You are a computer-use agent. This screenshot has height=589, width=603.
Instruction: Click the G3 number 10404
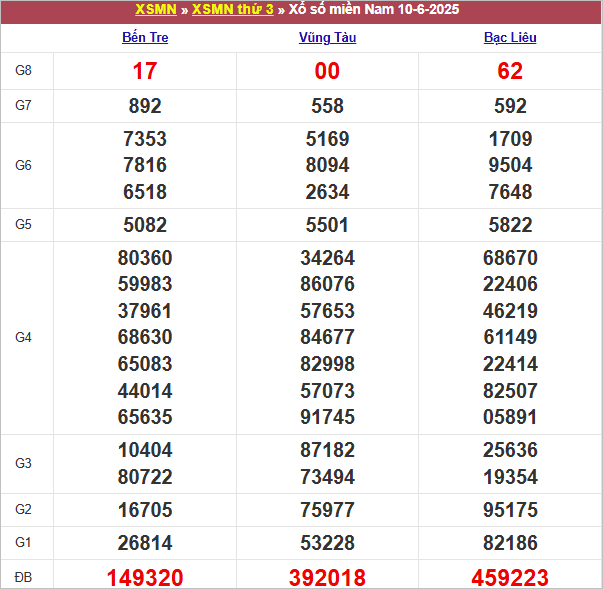coord(145,450)
